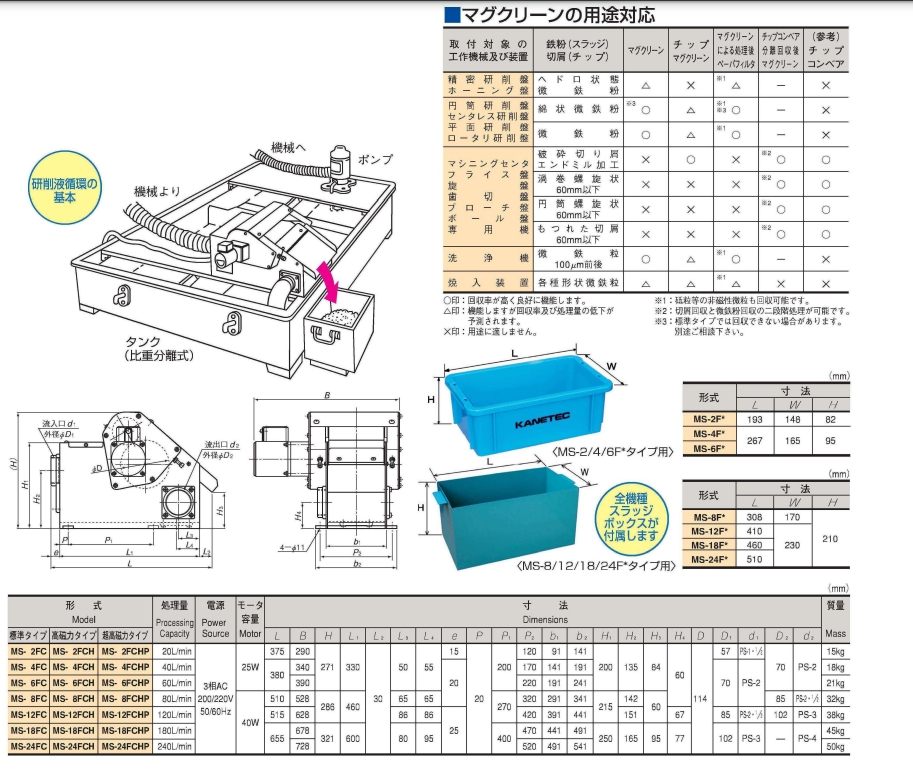The image size is (913, 778).
Task: Click the MS-4F* row label
Action: (x=709, y=434)
